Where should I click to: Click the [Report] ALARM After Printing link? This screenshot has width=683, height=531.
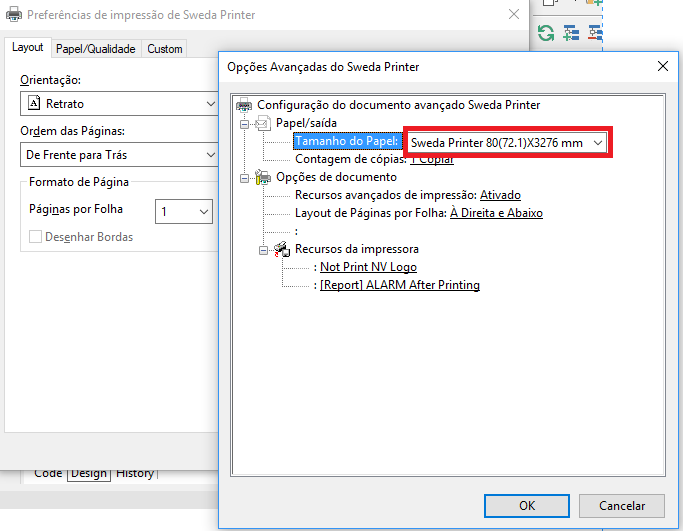point(400,284)
